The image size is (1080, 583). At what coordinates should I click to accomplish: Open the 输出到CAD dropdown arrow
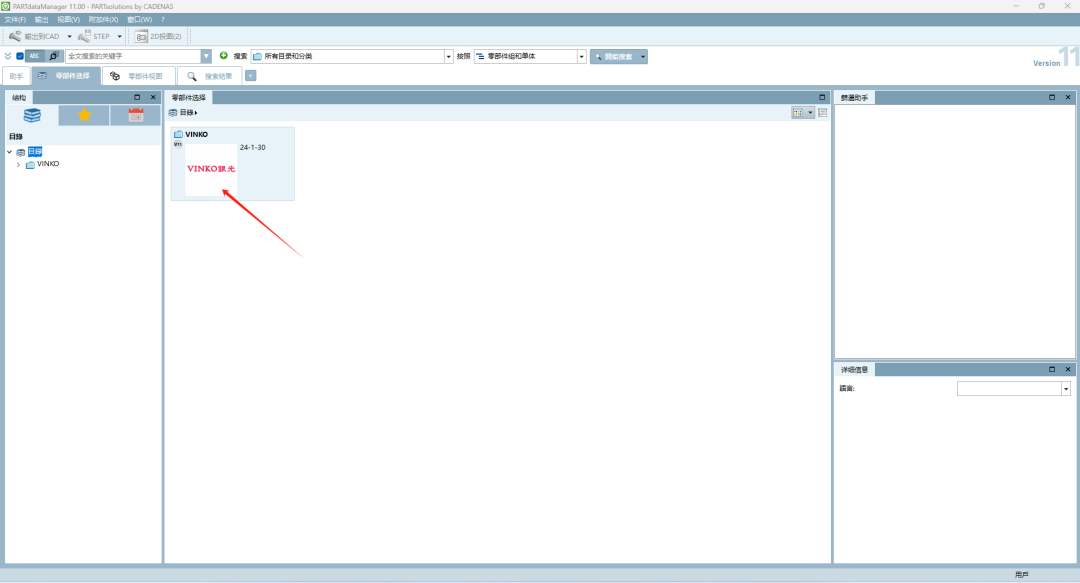[69, 37]
